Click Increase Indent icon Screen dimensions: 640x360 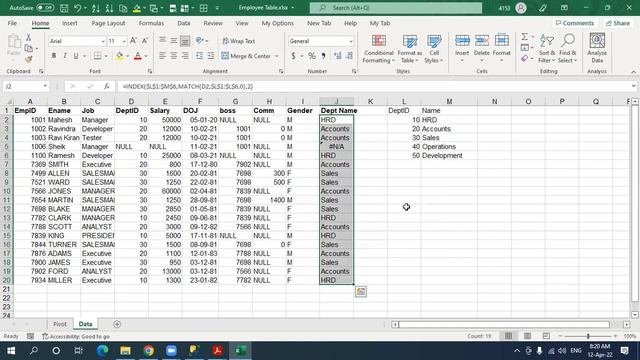click(x=211, y=56)
